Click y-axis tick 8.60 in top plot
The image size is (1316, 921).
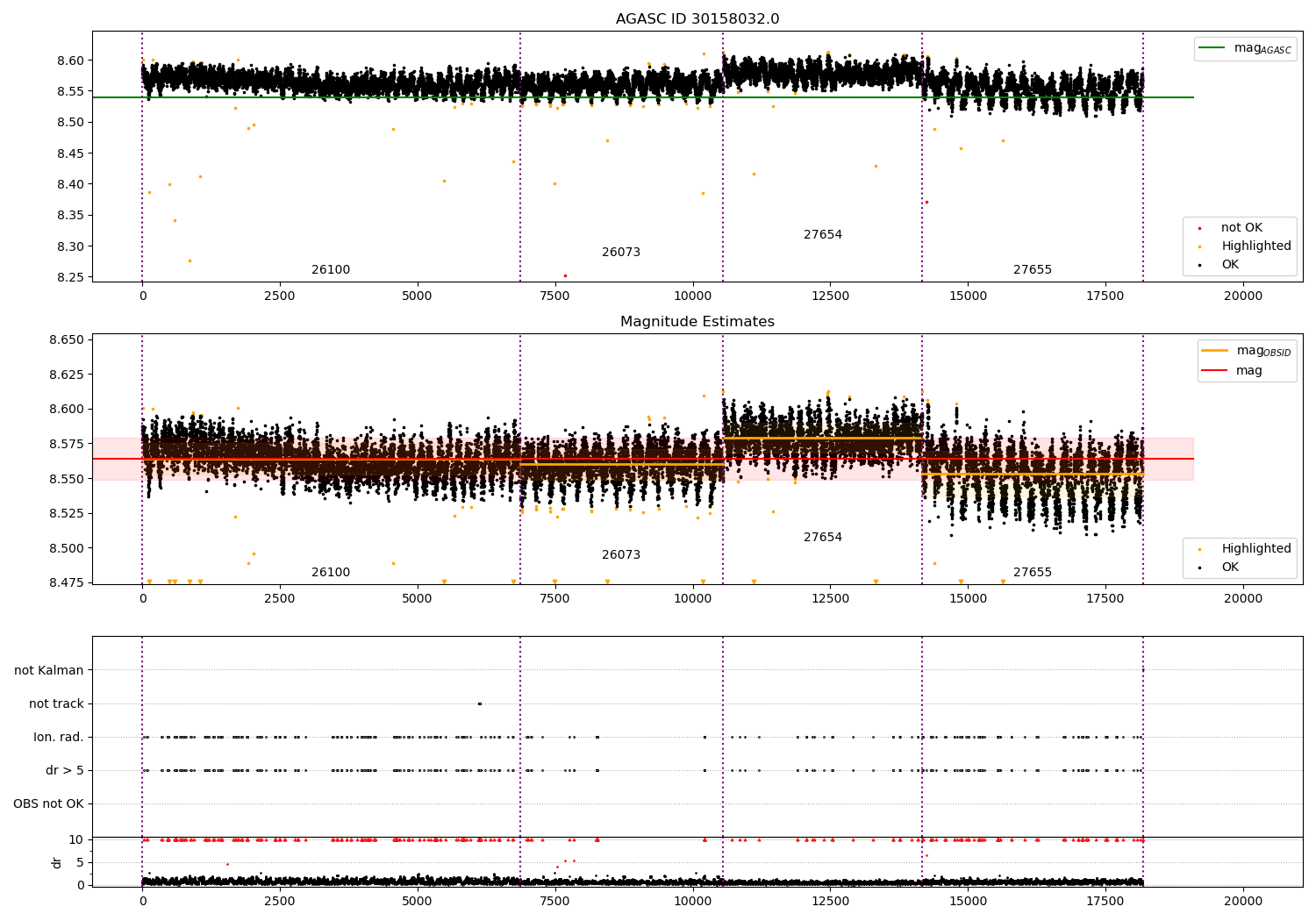(x=72, y=61)
